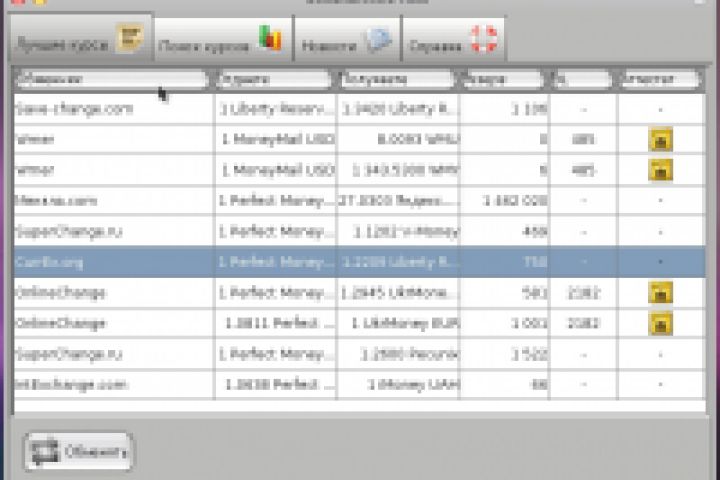Click reserve value 1 682 028

[x=515, y=201]
